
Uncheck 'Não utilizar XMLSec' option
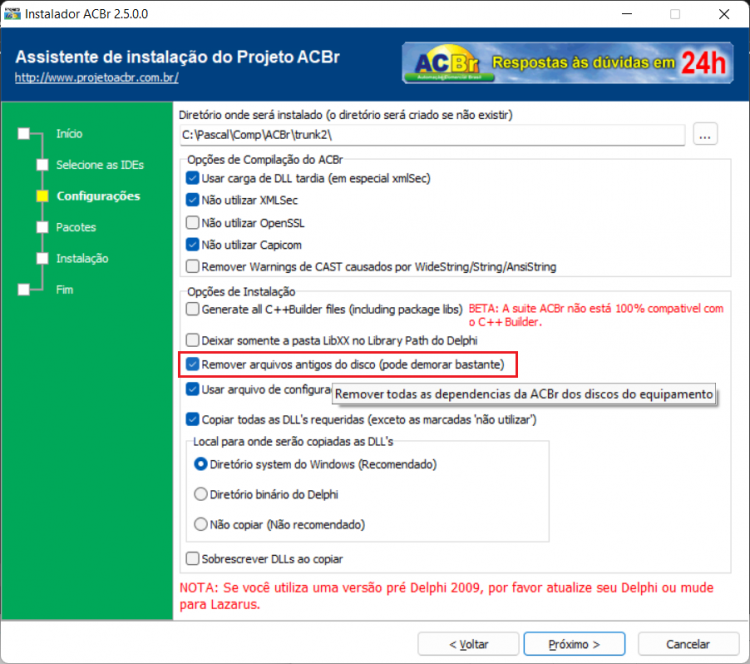pyautogui.click(x=192, y=200)
